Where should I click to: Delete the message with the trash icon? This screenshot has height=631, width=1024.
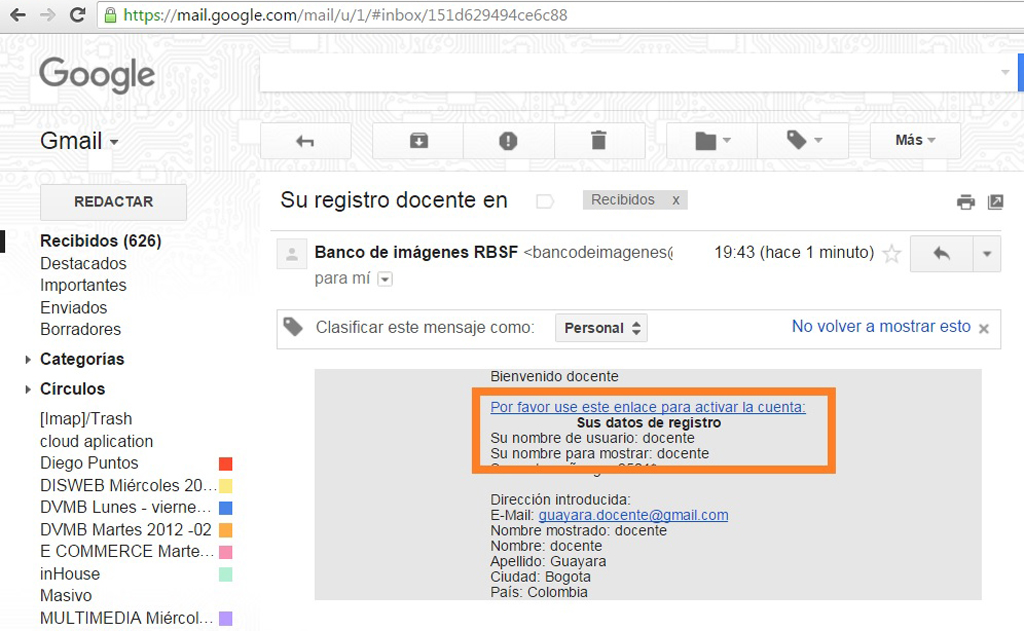598,141
